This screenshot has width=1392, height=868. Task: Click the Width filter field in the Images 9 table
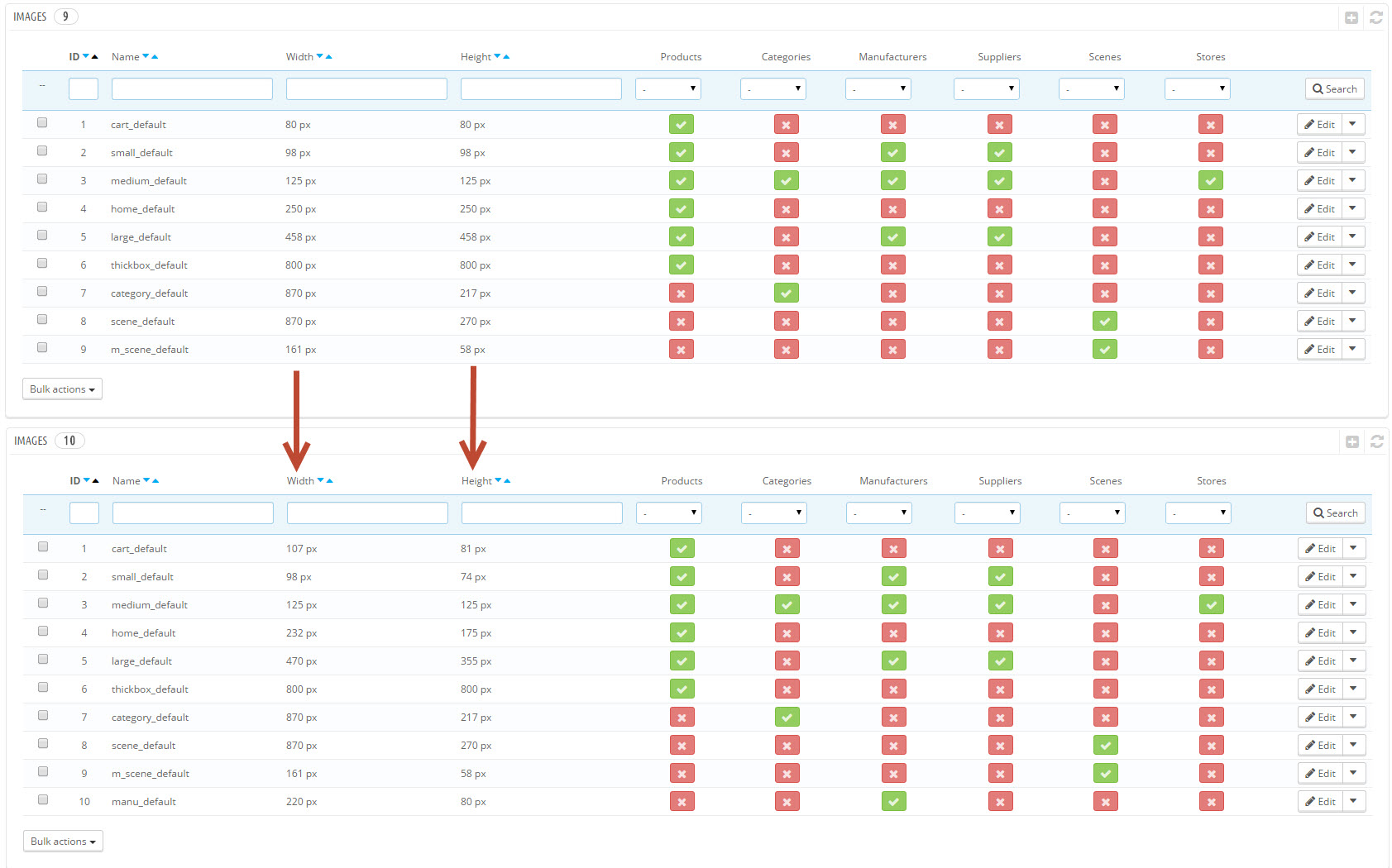[x=366, y=88]
